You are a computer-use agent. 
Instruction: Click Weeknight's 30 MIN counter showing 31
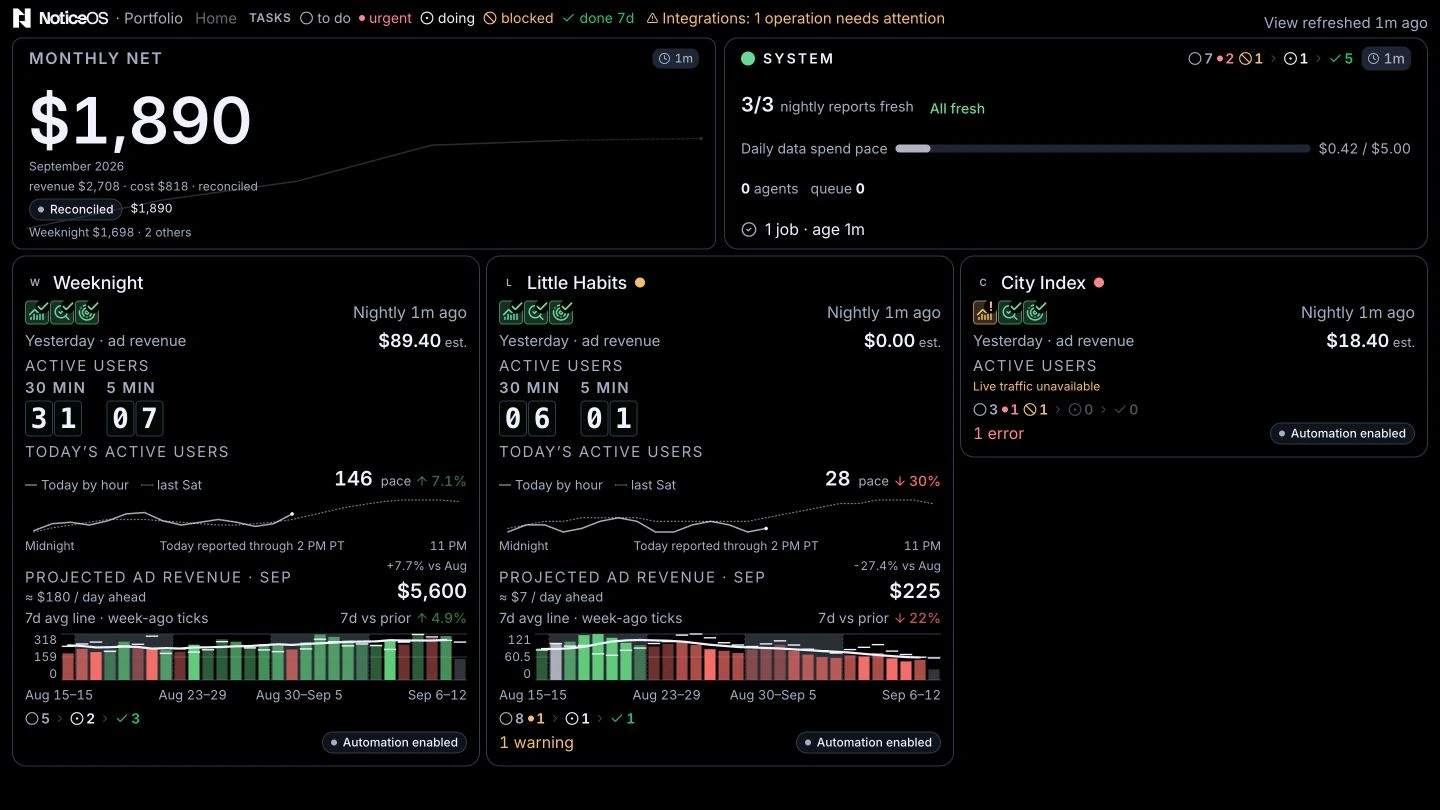point(53,417)
